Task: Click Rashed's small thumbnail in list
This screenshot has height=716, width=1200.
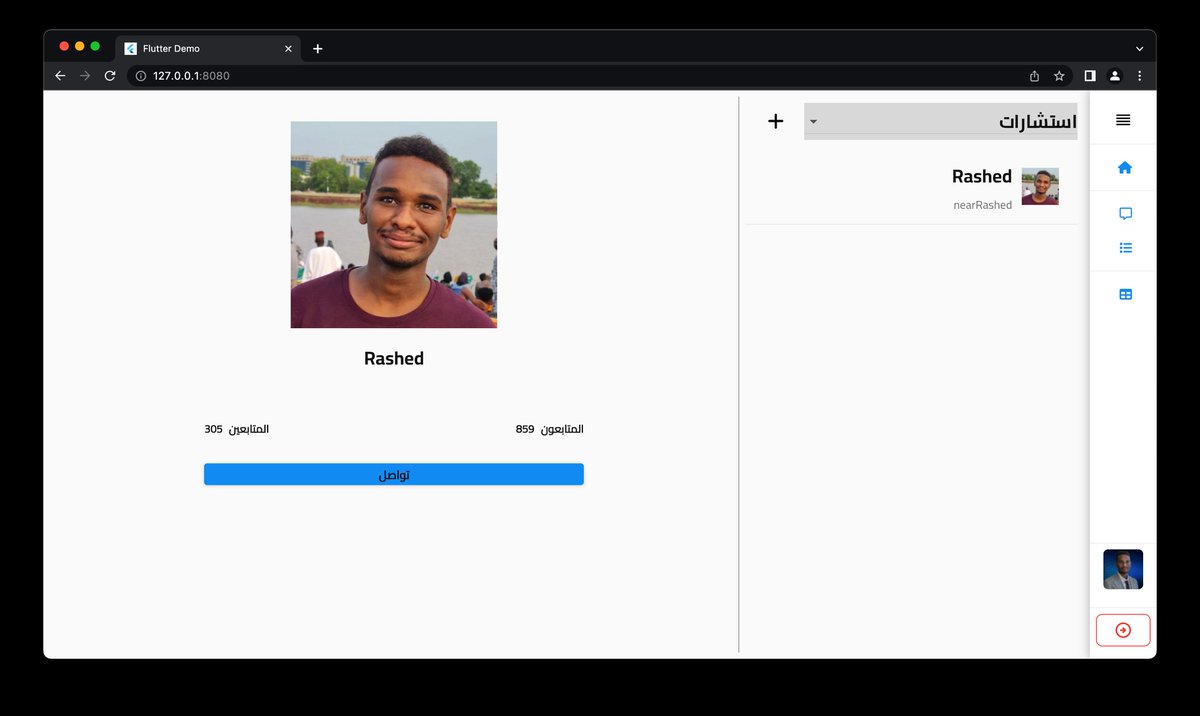Action: (x=1040, y=186)
